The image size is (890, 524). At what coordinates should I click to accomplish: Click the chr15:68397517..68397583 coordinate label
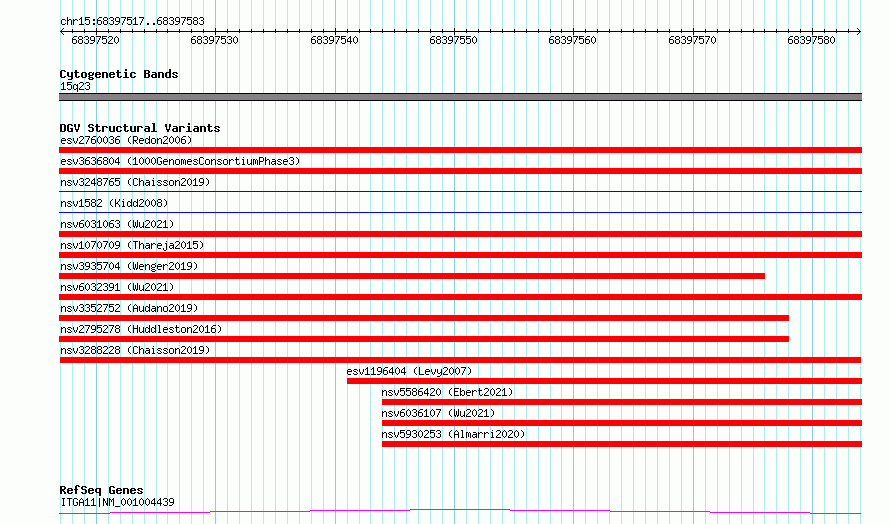point(132,22)
